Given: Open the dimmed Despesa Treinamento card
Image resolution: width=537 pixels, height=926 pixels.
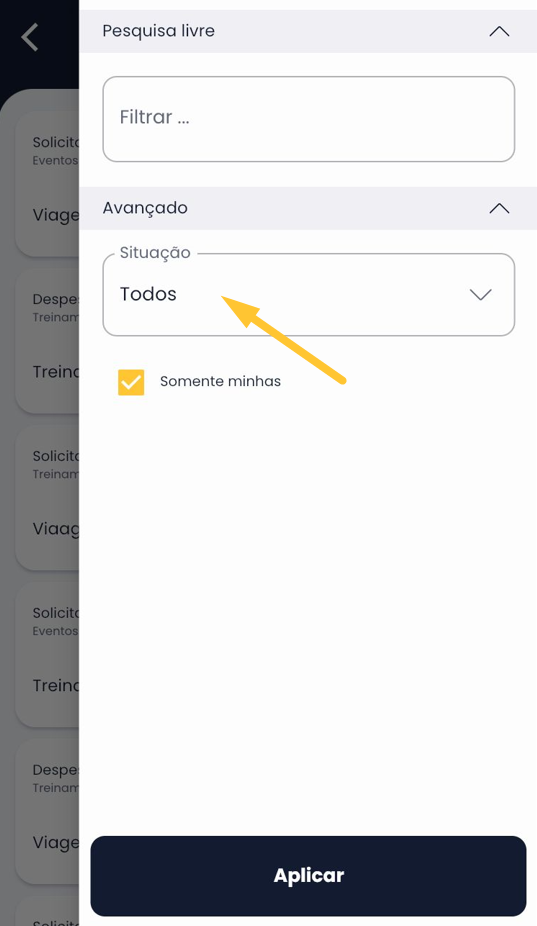Looking at the screenshot, I should point(47,341).
